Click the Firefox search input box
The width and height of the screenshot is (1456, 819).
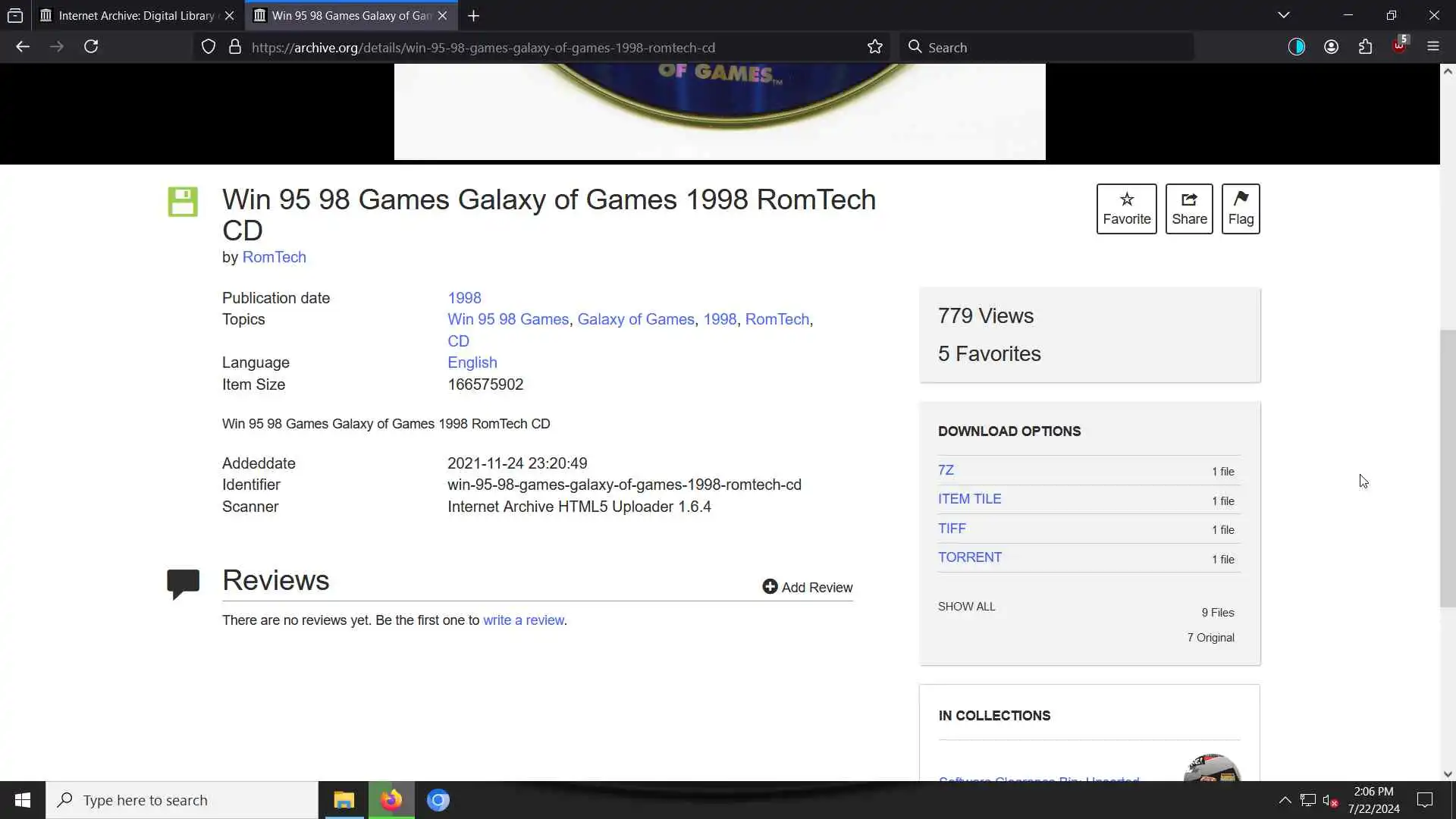(1046, 47)
